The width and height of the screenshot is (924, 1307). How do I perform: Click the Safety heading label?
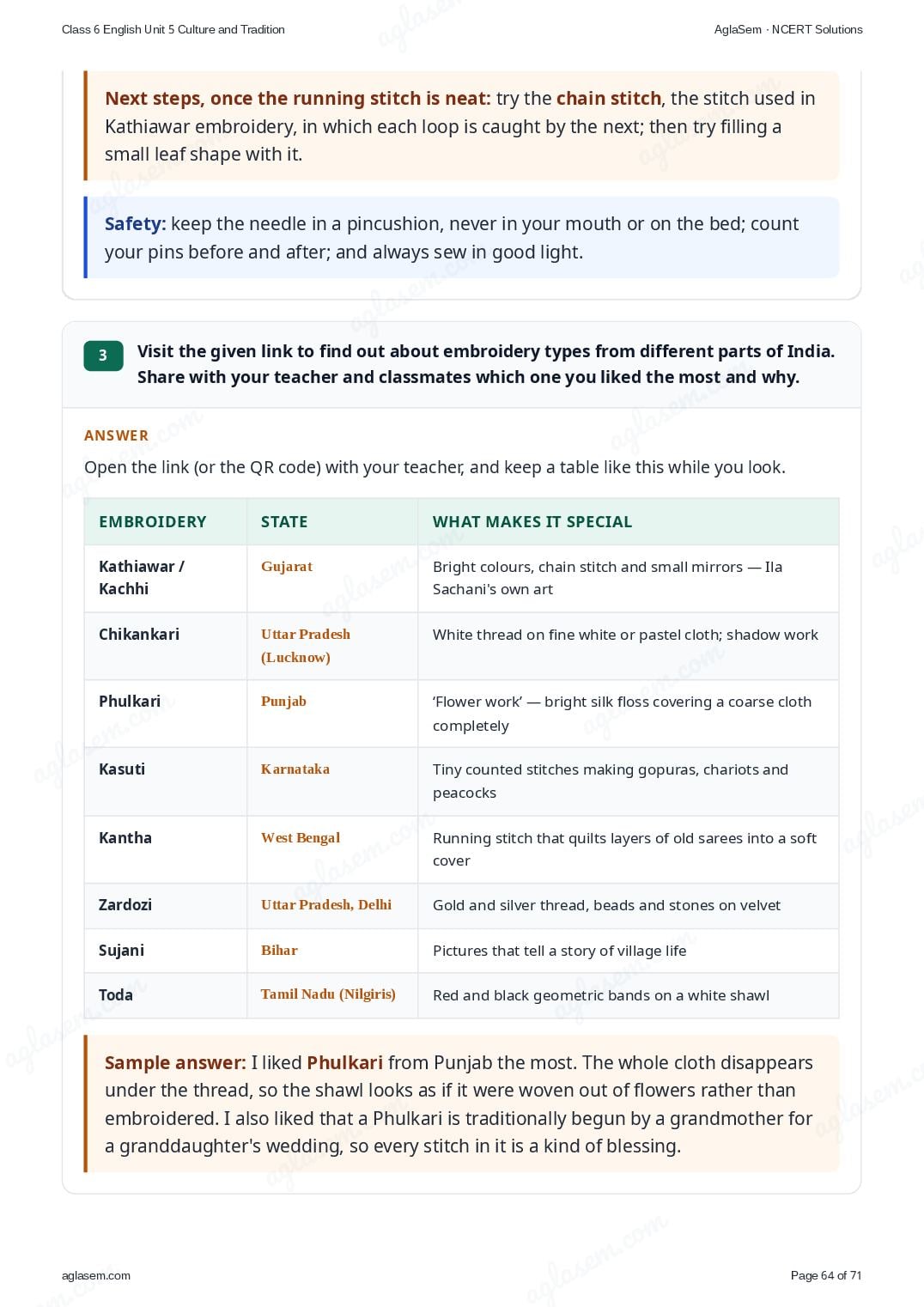point(135,224)
